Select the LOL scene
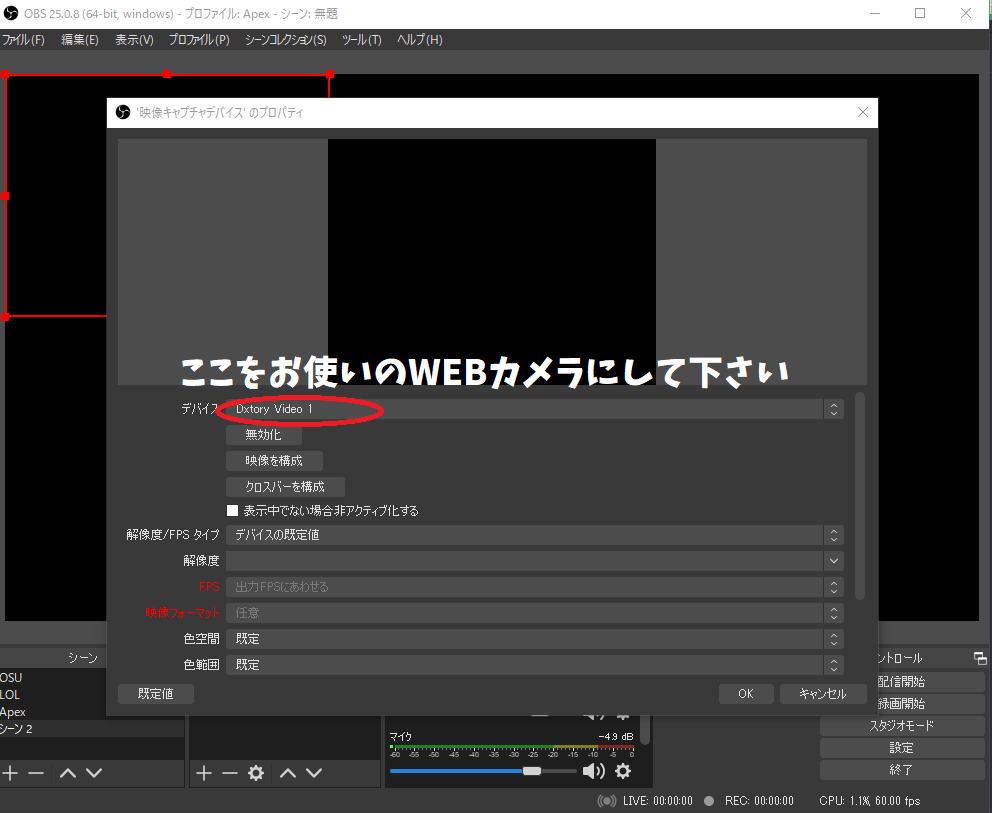992x813 pixels. [53, 694]
